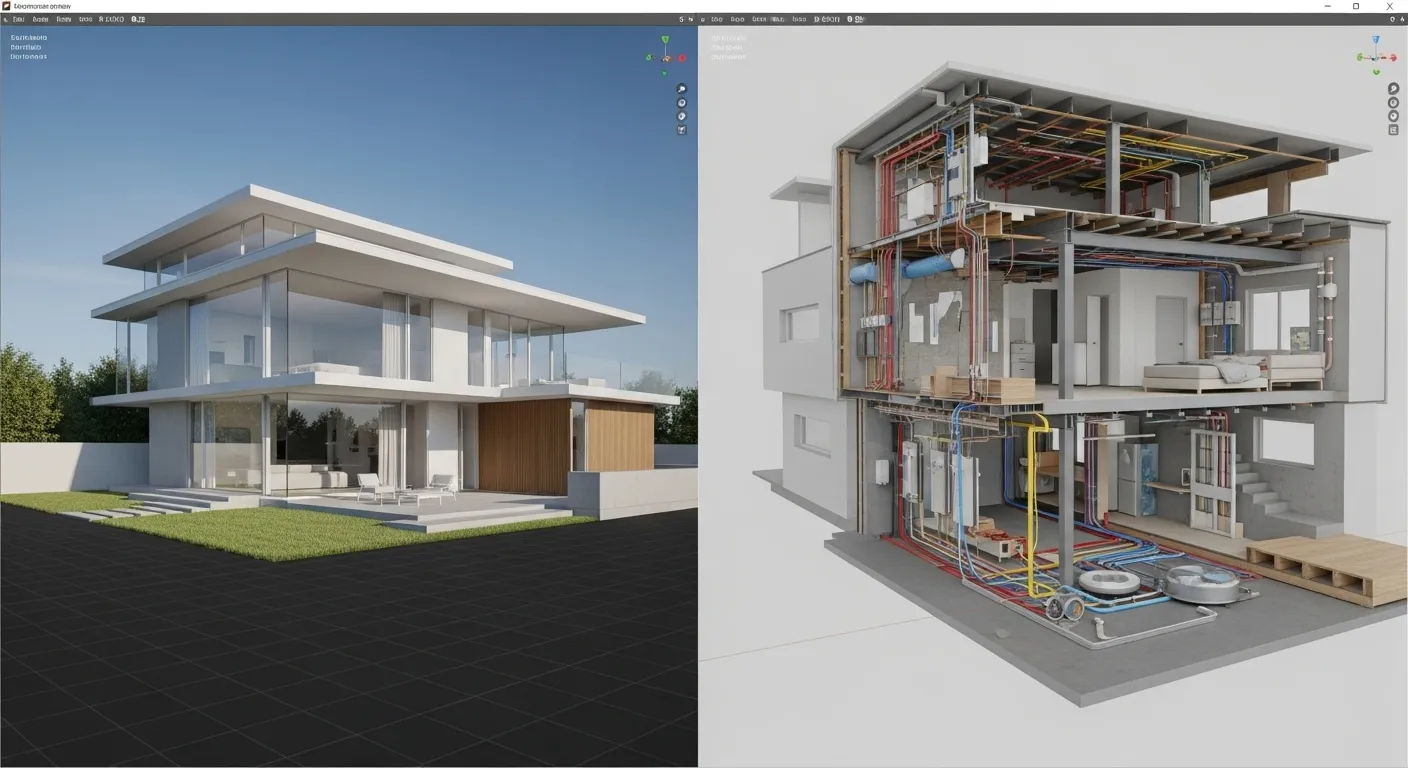
Task: Click the red X-axis handle on left viewport gizmo
Action: click(x=681, y=57)
